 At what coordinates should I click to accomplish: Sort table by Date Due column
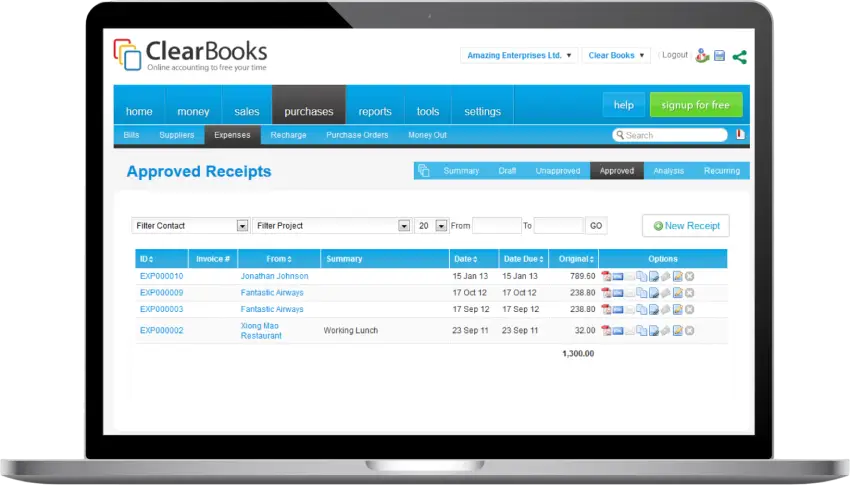(x=524, y=259)
